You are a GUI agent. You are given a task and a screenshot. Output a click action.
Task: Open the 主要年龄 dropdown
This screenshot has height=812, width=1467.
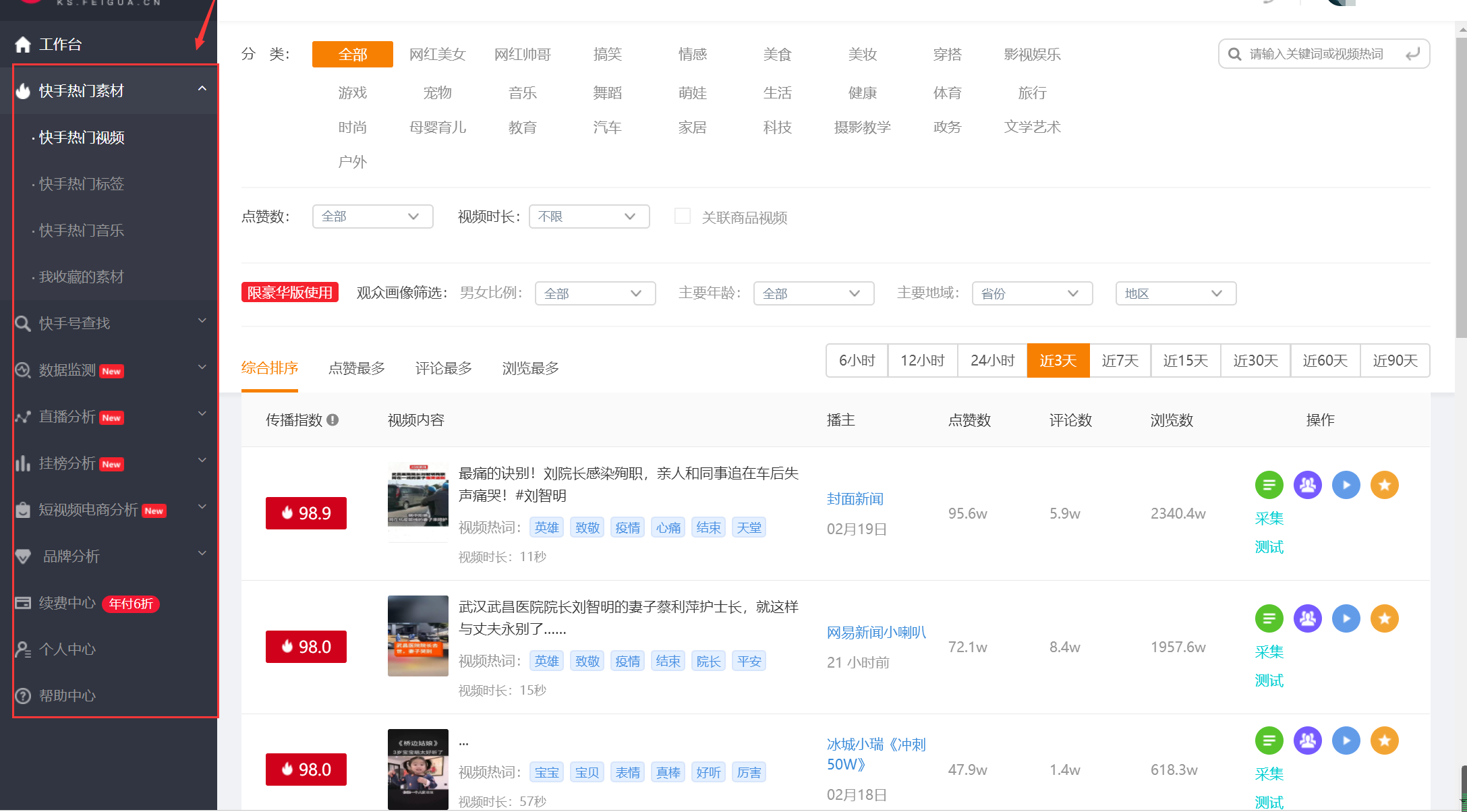(814, 293)
